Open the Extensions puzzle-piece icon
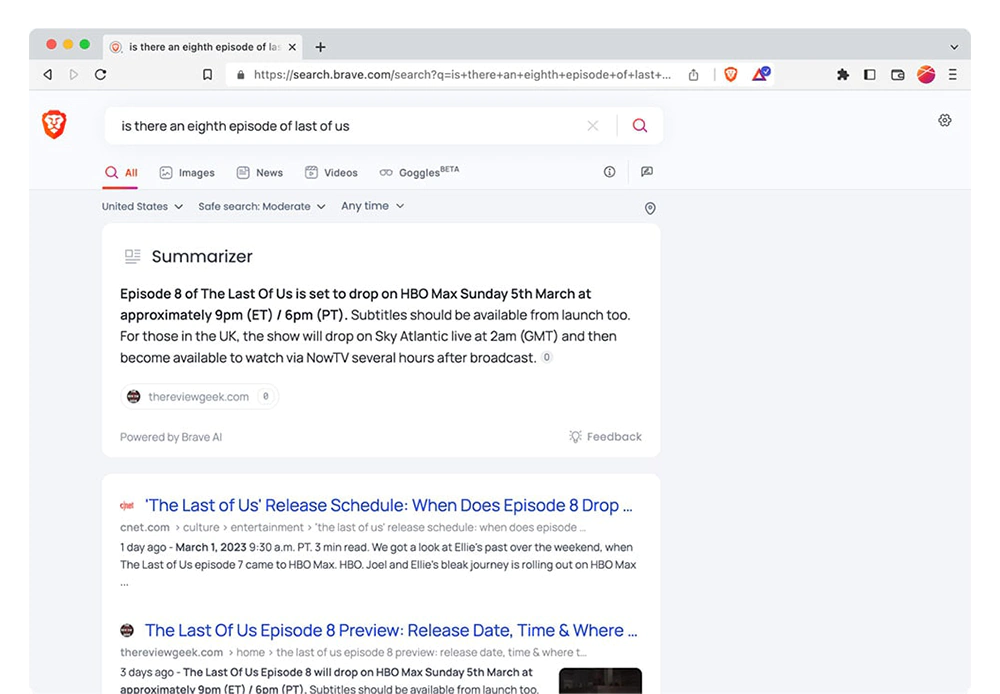This screenshot has height=694, width=1000. pos(843,74)
